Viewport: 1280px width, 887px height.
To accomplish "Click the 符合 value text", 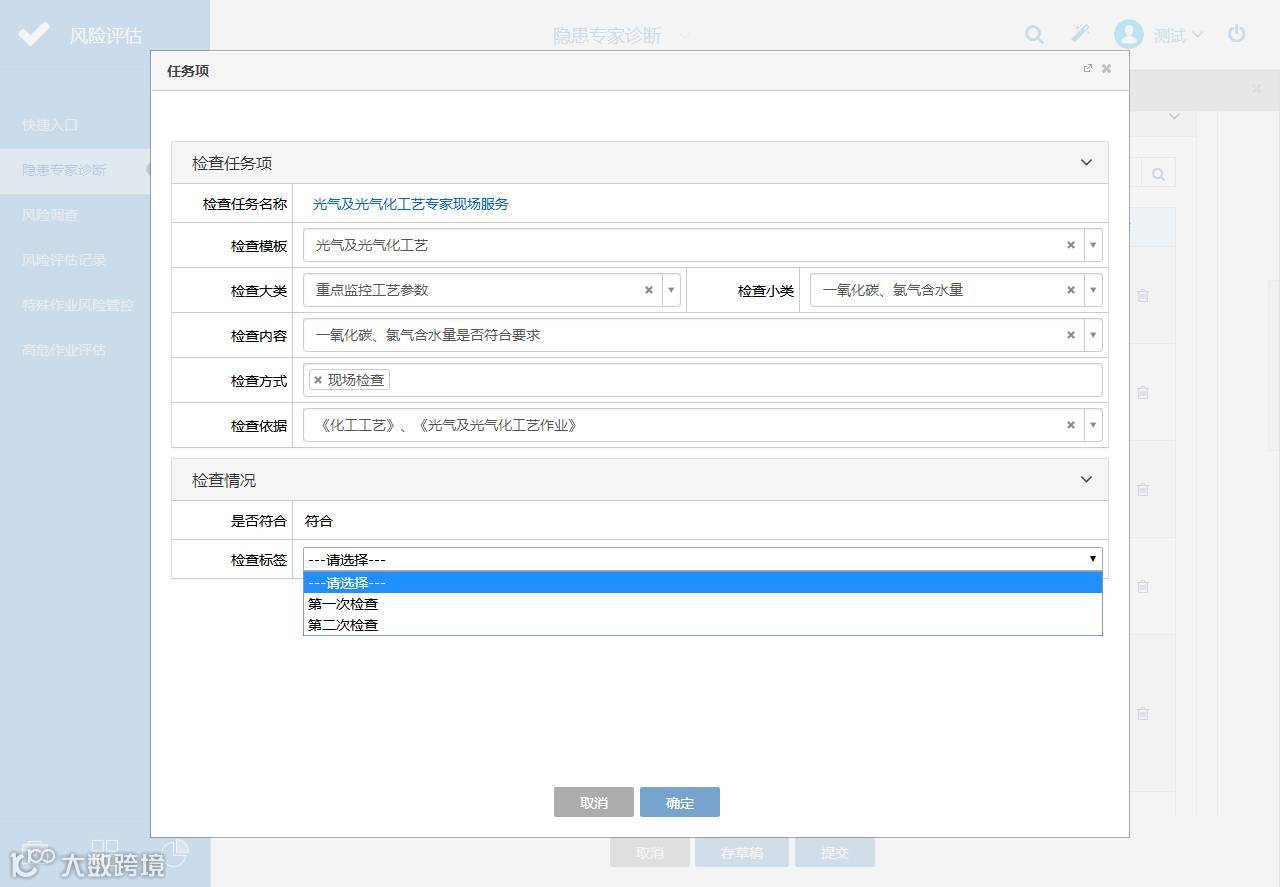I will pyautogui.click(x=319, y=521).
